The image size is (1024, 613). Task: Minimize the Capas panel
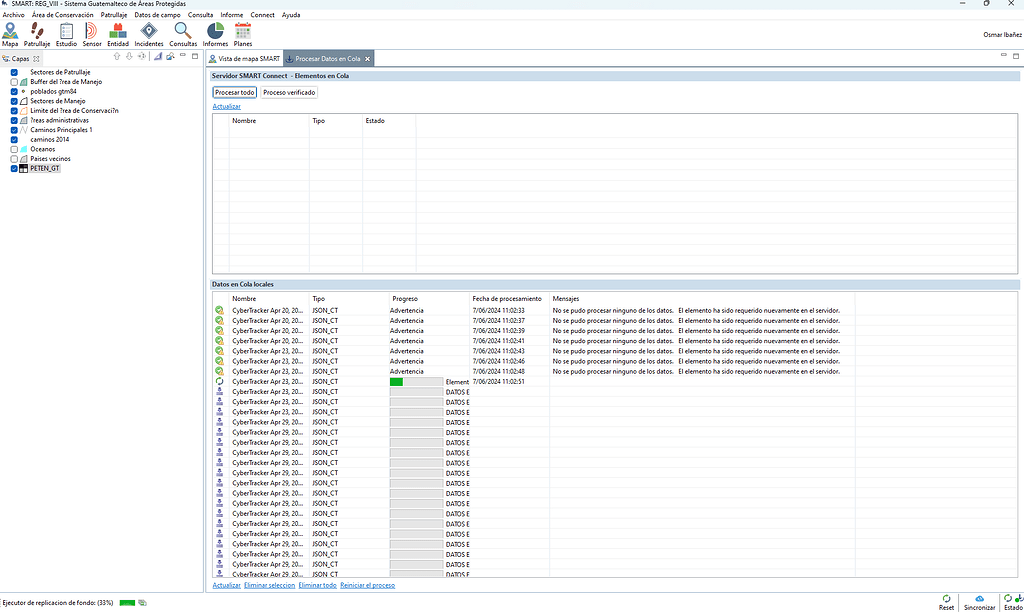184,56
